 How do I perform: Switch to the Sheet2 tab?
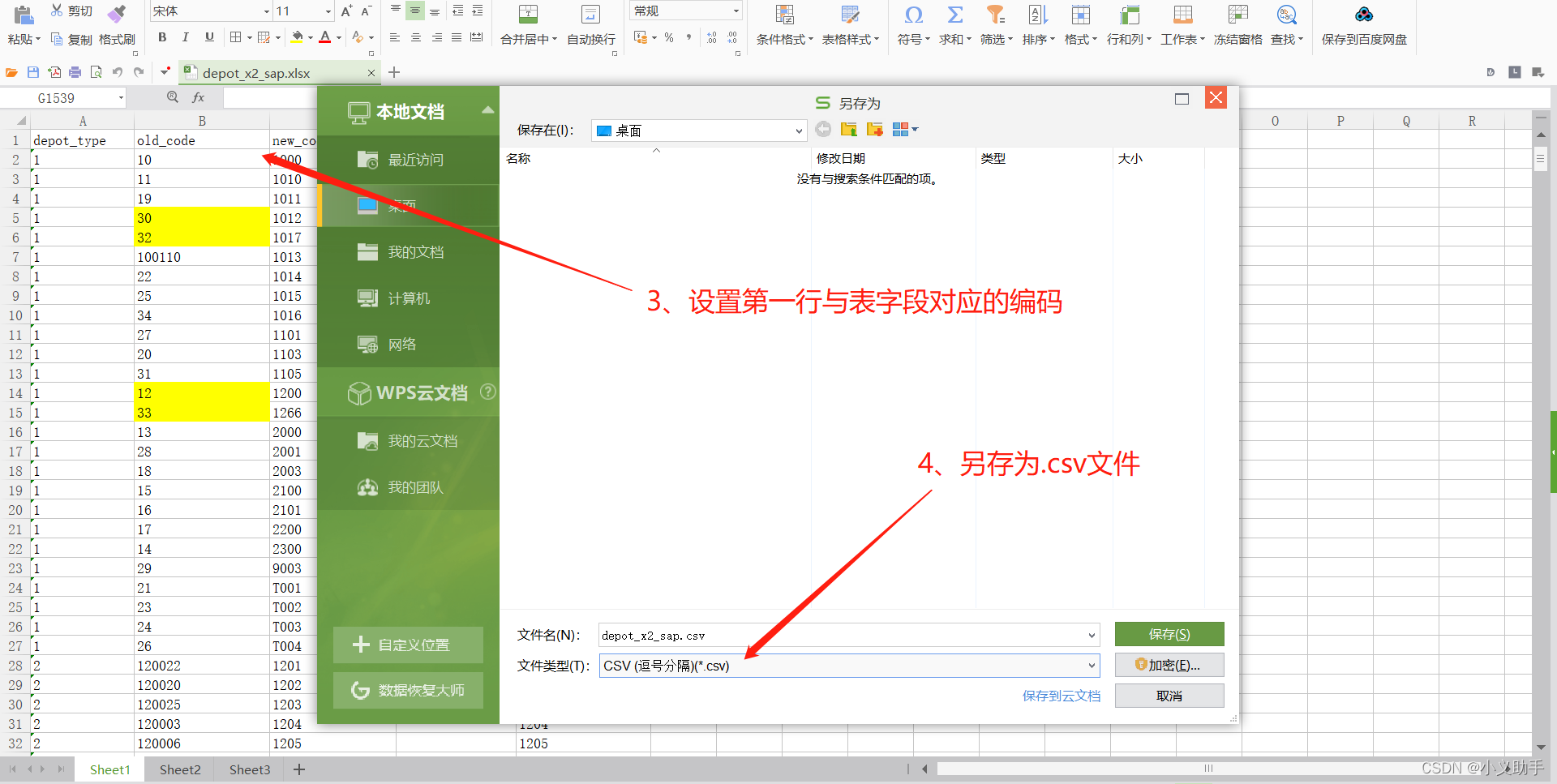point(180,769)
